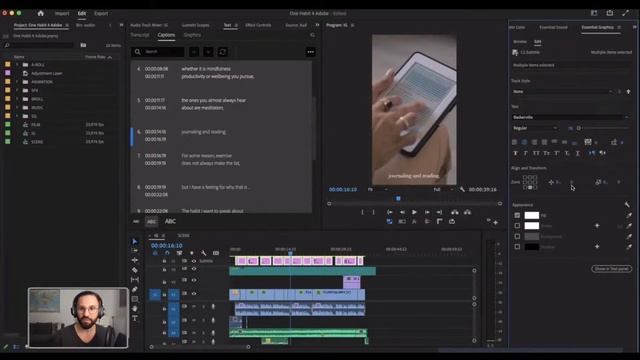The width and height of the screenshot is (640, 360).
Task: Expand the A-ROLL bin in Project panel
Action: [x=17, y=64]
